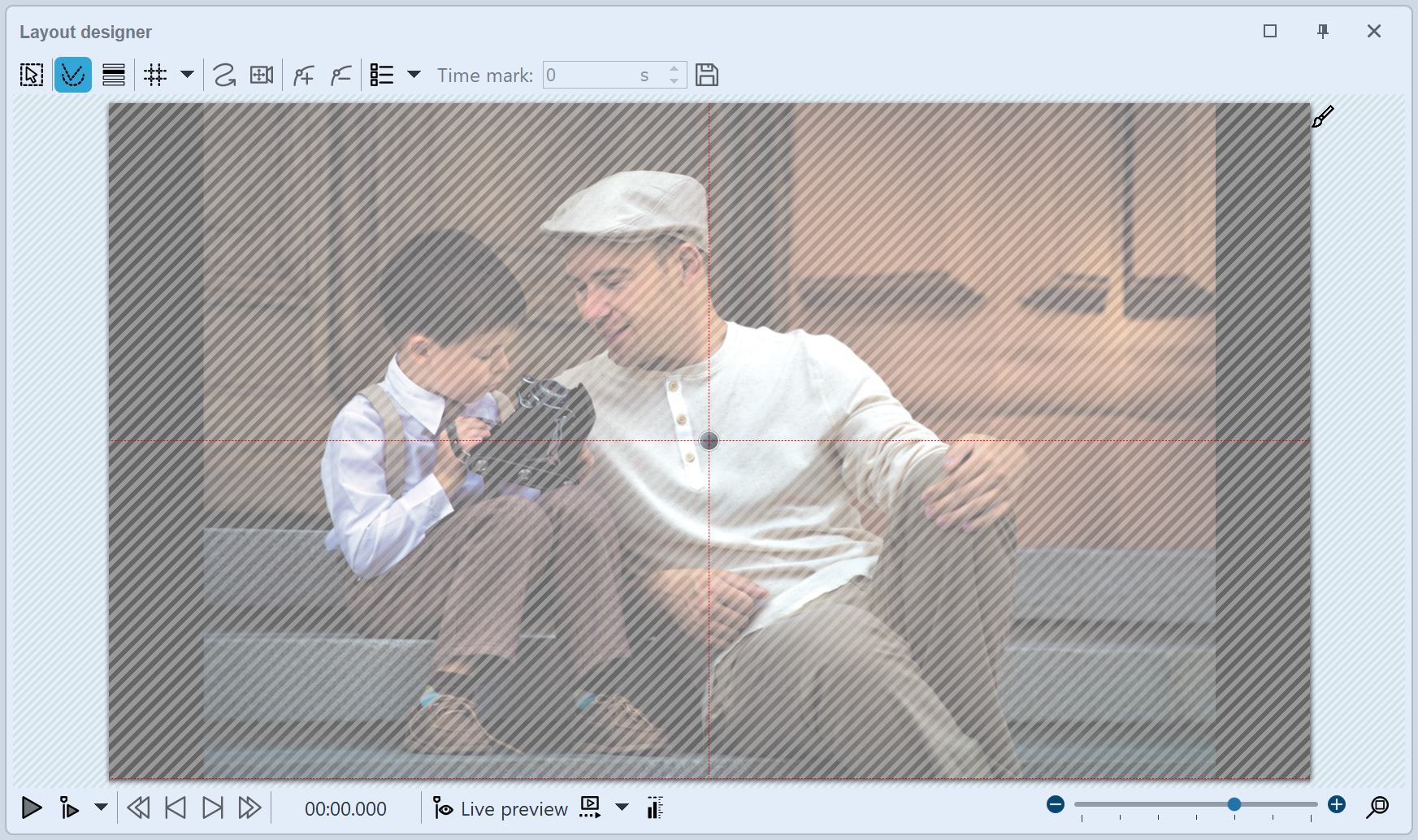Click the camera pan icon
This screenshot has width=1418, height=840.
[x=262, y=76]
